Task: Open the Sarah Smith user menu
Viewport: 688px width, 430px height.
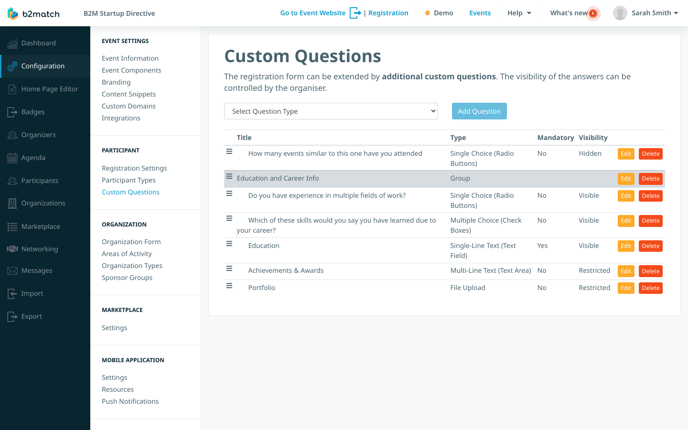Action: (x=654, y=13)
